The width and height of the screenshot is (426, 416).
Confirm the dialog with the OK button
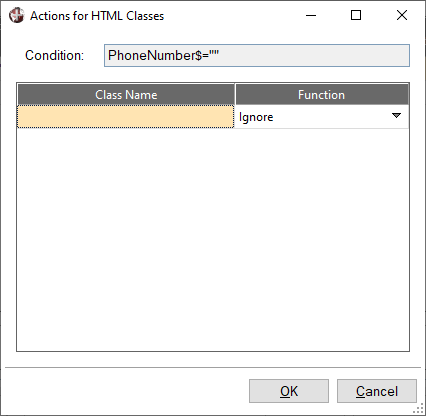pyautogui.click(x=289, y=391)
